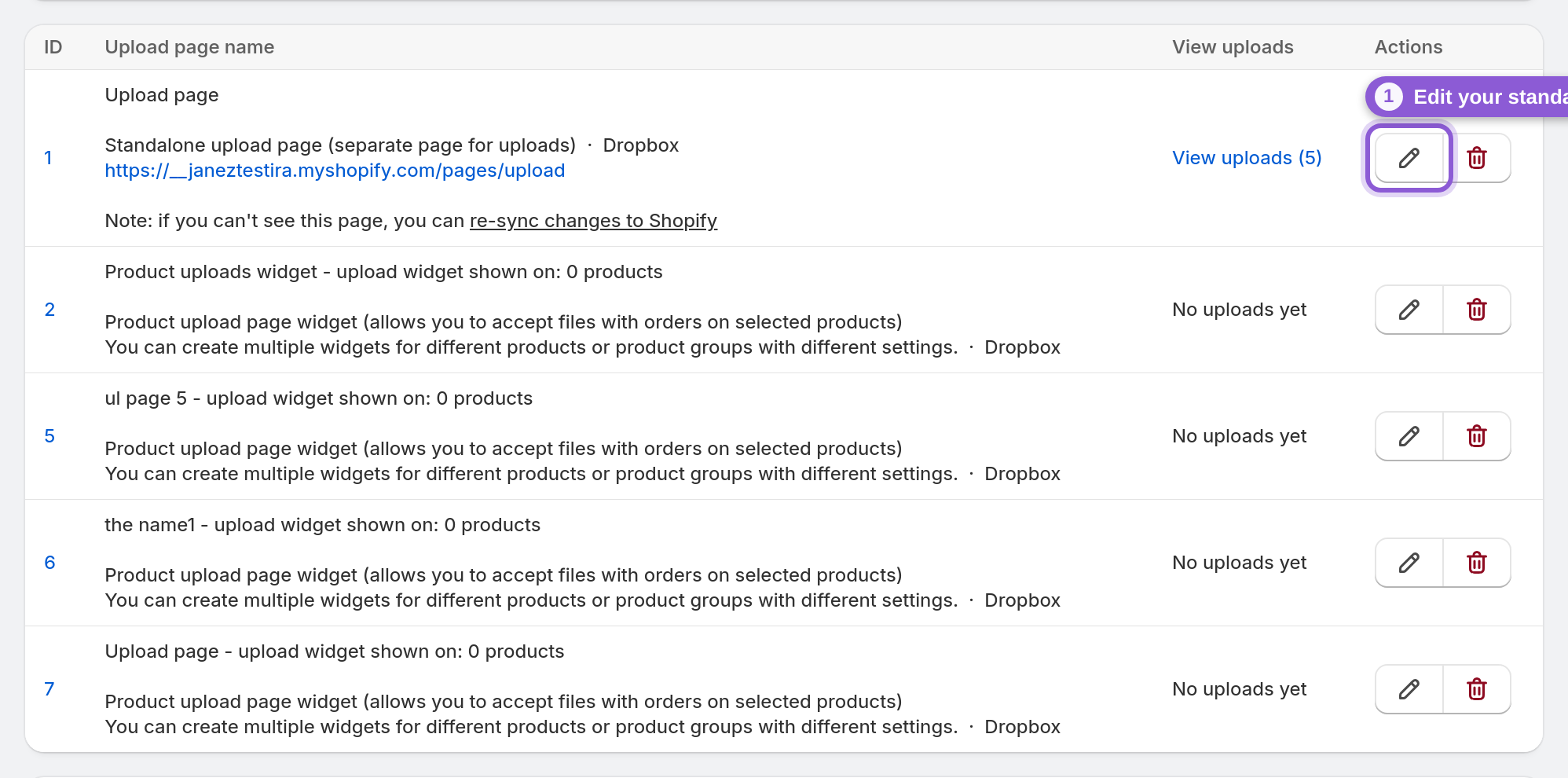Click the edit pencil for Product uploads widget
This screenshot has width=1568, height=778.
[1409, 310]
